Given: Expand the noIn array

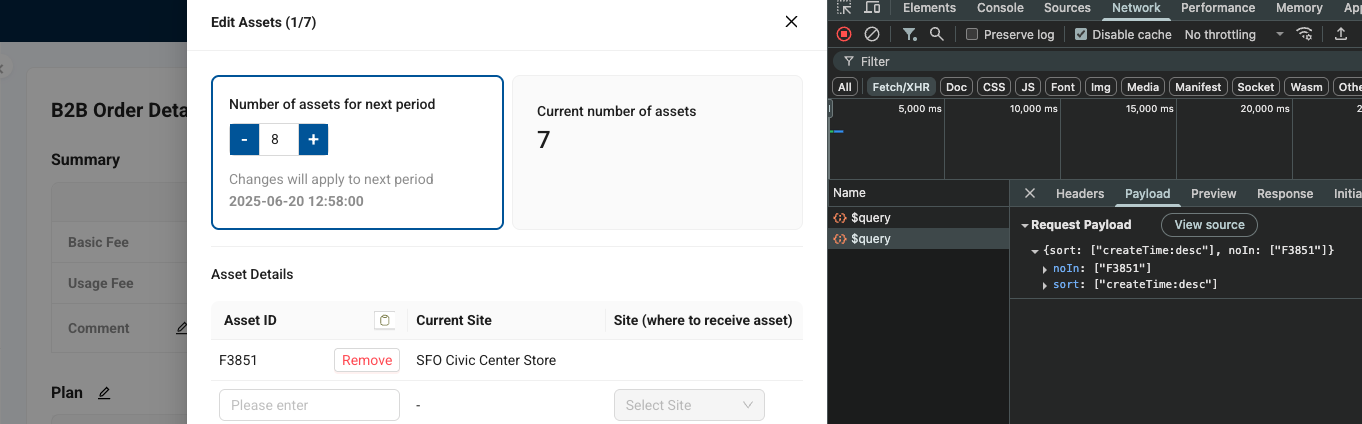Looking at the screenshot, I should (x=1046, y=268).
